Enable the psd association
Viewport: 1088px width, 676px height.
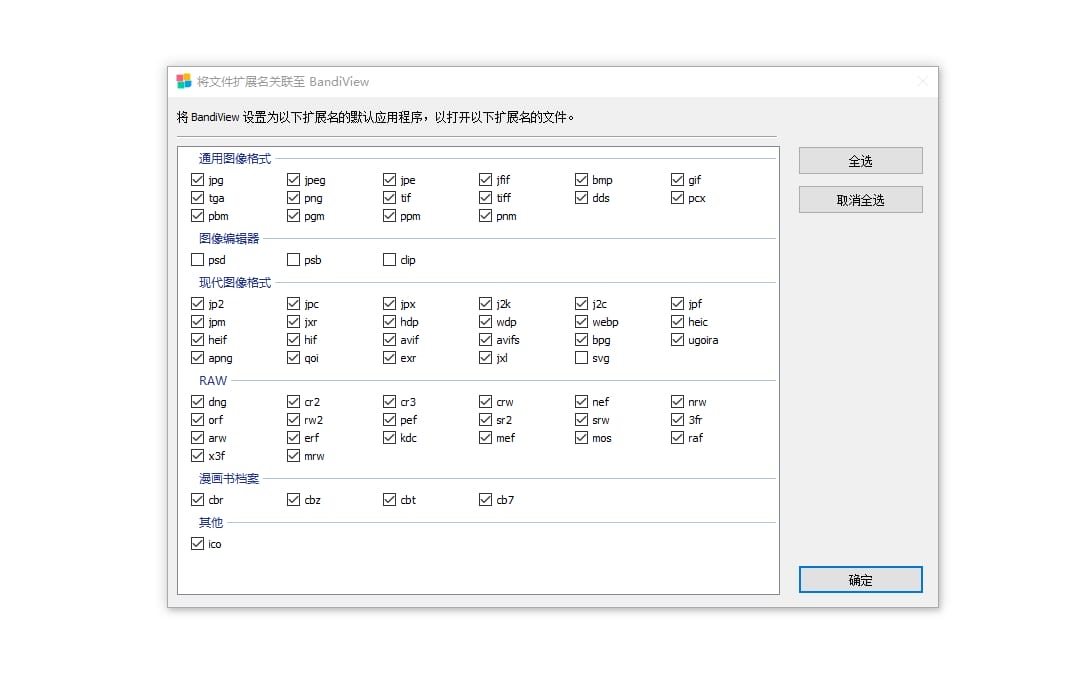tap(197, 260)
